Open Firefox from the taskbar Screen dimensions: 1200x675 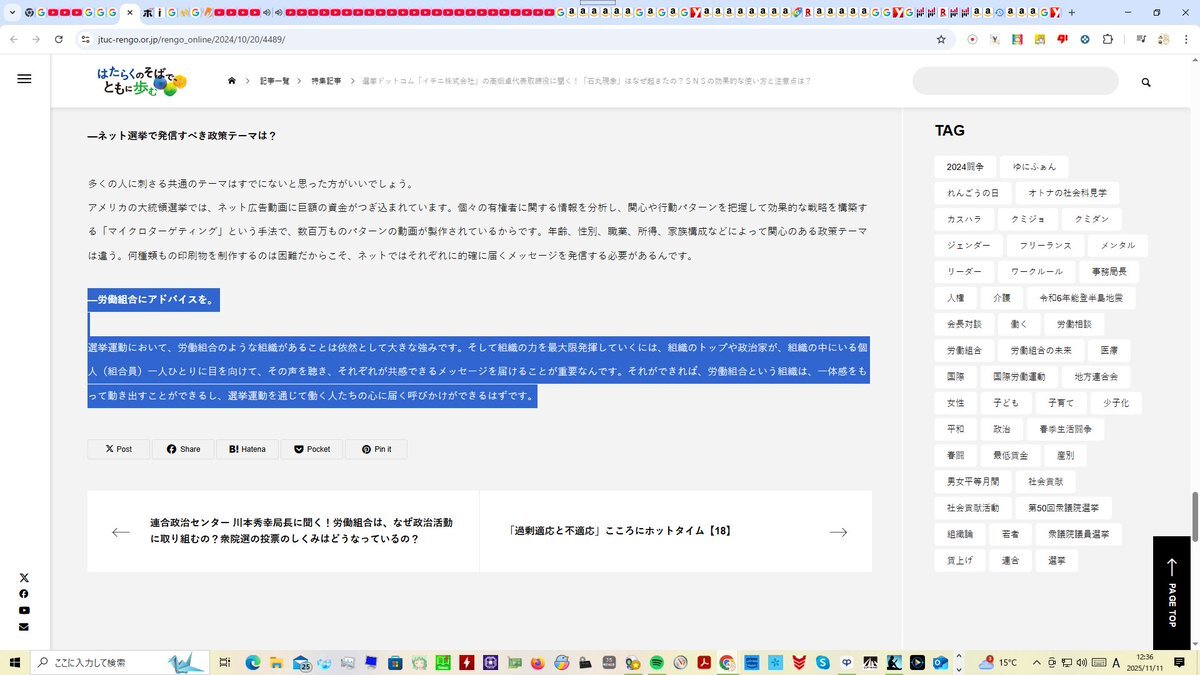538,662
